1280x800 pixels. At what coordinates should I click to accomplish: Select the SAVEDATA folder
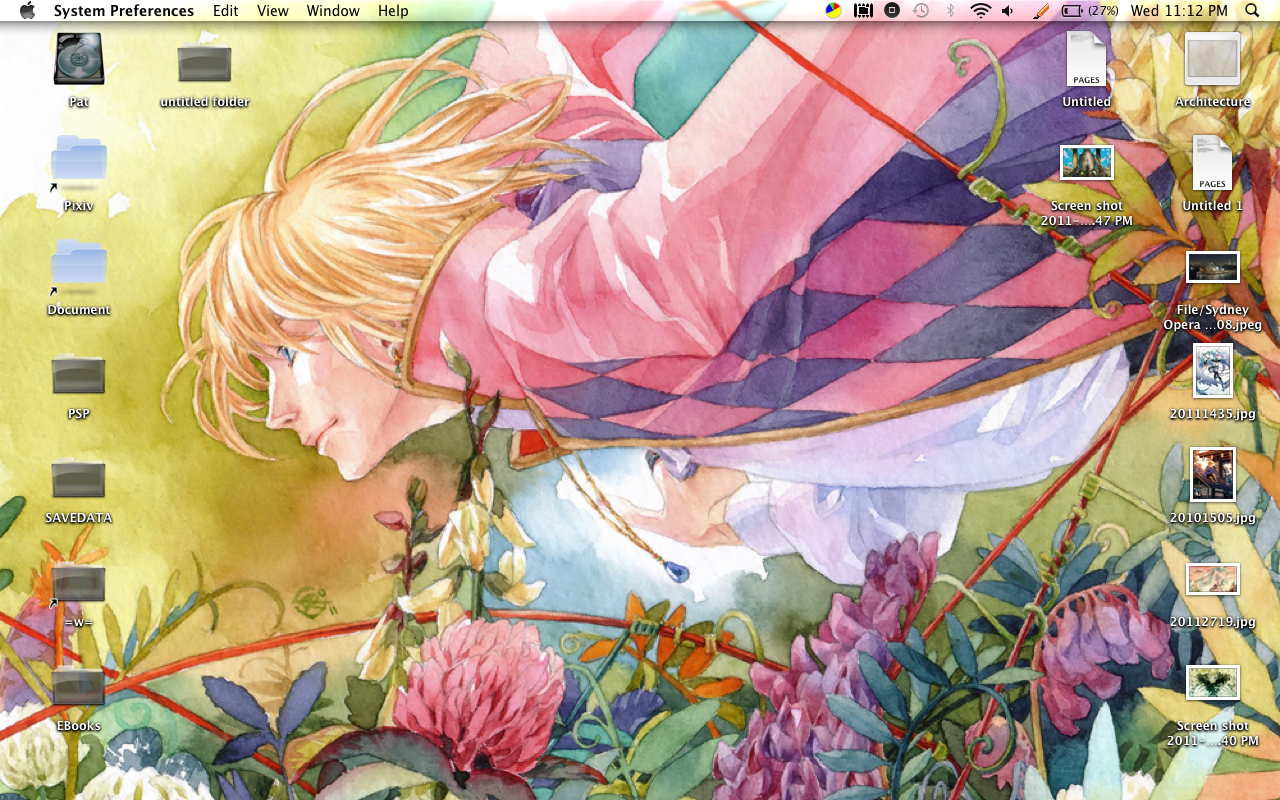79,477
